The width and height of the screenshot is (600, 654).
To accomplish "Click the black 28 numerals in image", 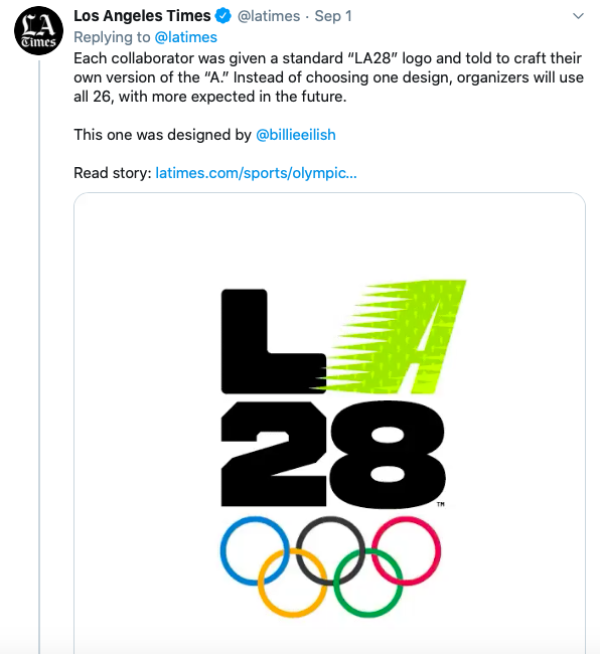I will coord(333,454).
